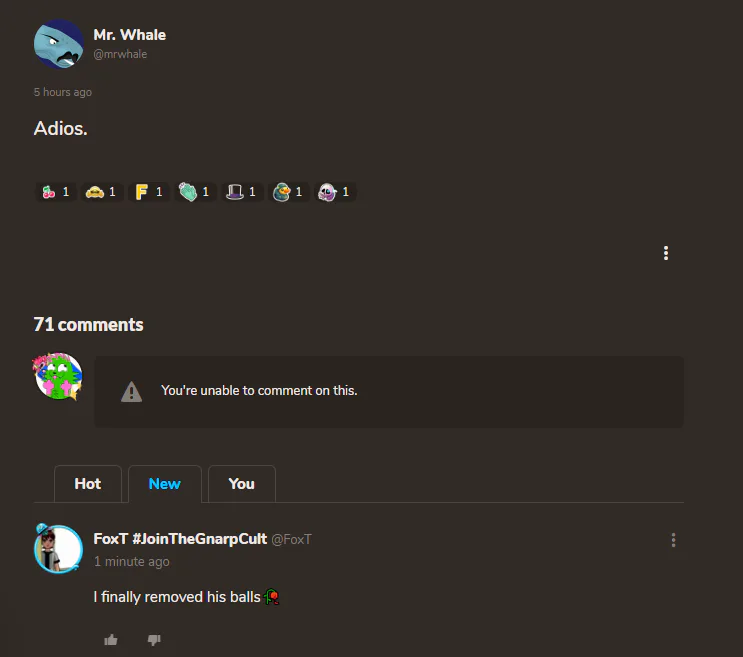Click the green hand reaction sticker
This screenshot has height=657, width=743.
195,192
